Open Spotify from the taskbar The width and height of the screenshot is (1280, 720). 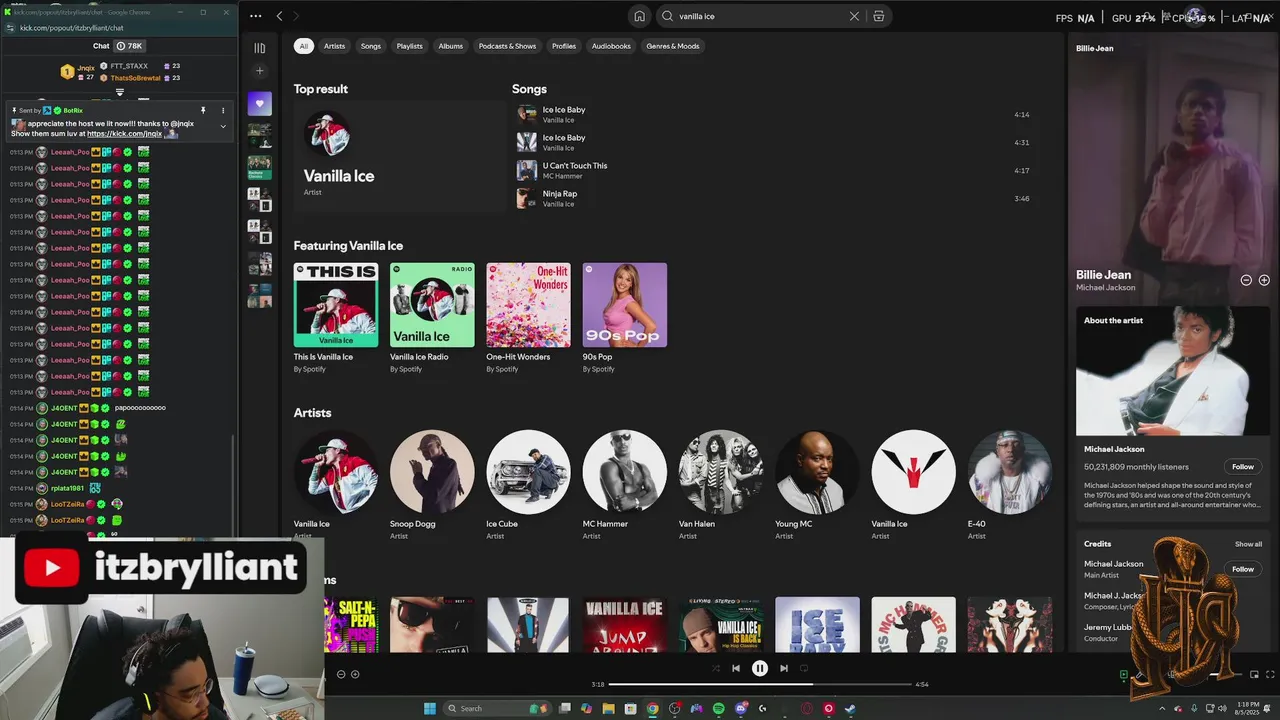719,708
